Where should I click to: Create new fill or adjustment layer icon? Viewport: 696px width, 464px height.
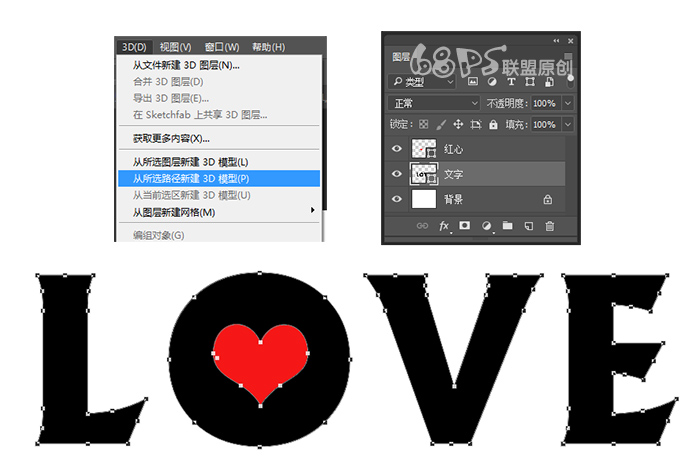click(486, 226)
